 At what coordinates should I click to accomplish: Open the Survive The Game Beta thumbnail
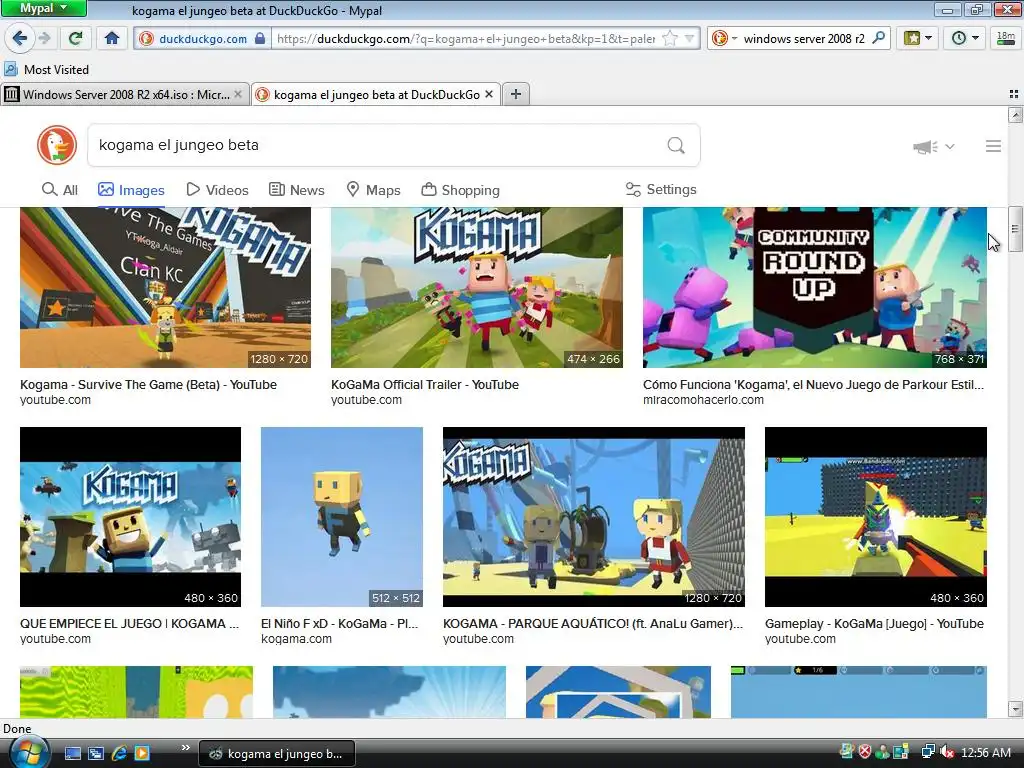pyautogui.click(x=165, y=287)
